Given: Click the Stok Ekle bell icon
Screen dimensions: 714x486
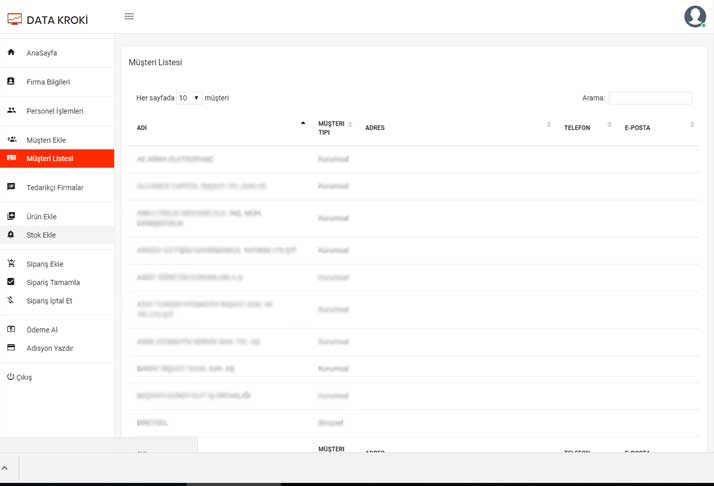Looking at the screenshot, I should (11, 235).
